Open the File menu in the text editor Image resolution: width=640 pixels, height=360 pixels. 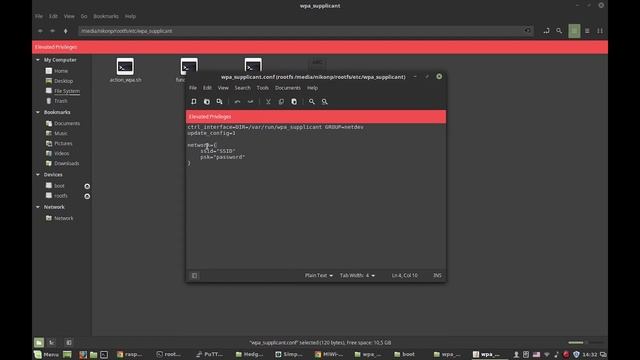click(x=193, y=88)
